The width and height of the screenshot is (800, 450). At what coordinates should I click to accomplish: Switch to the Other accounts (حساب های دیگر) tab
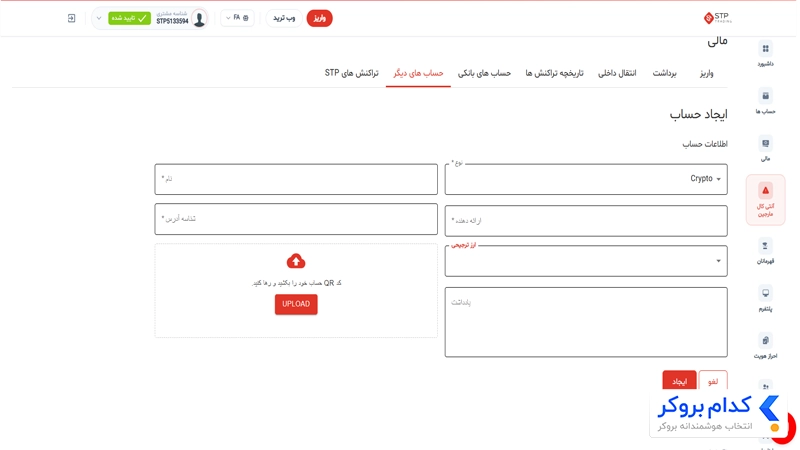coord(418,73)
